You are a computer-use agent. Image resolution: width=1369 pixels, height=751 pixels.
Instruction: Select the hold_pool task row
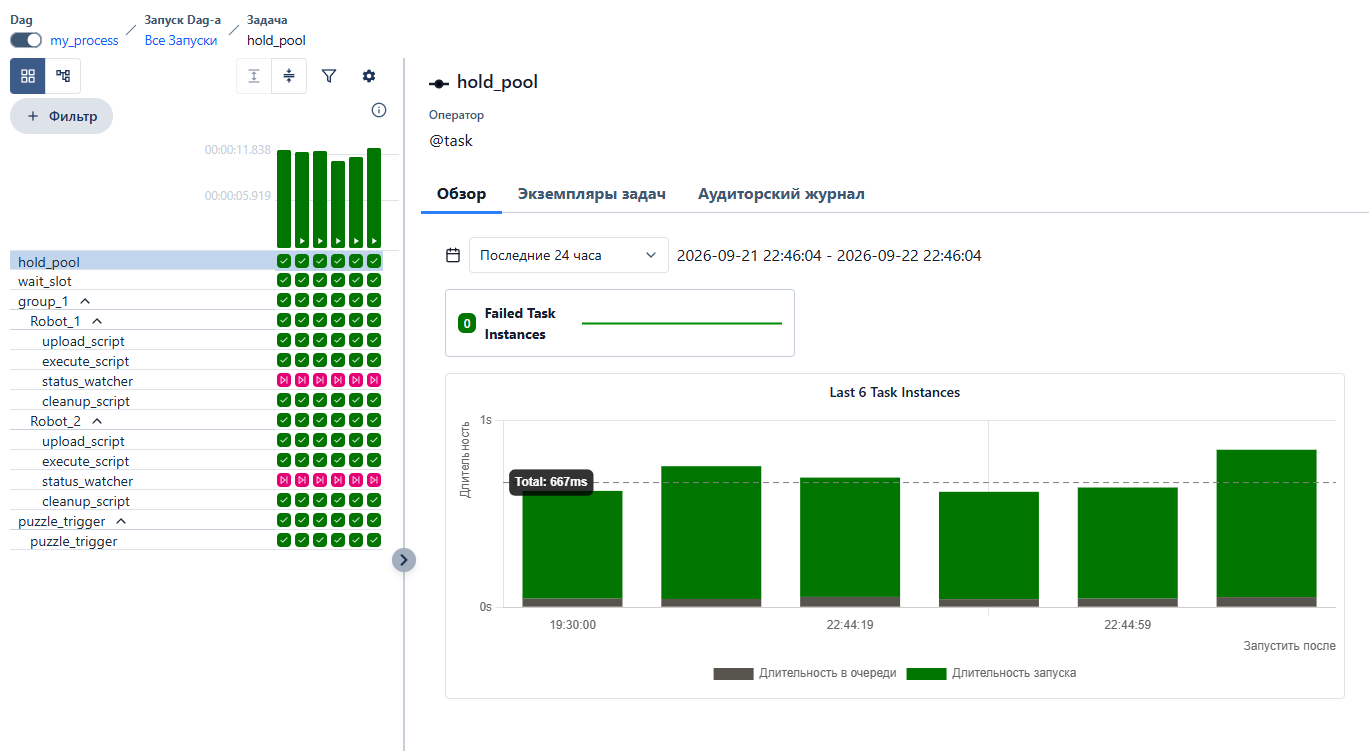(196, 261)
